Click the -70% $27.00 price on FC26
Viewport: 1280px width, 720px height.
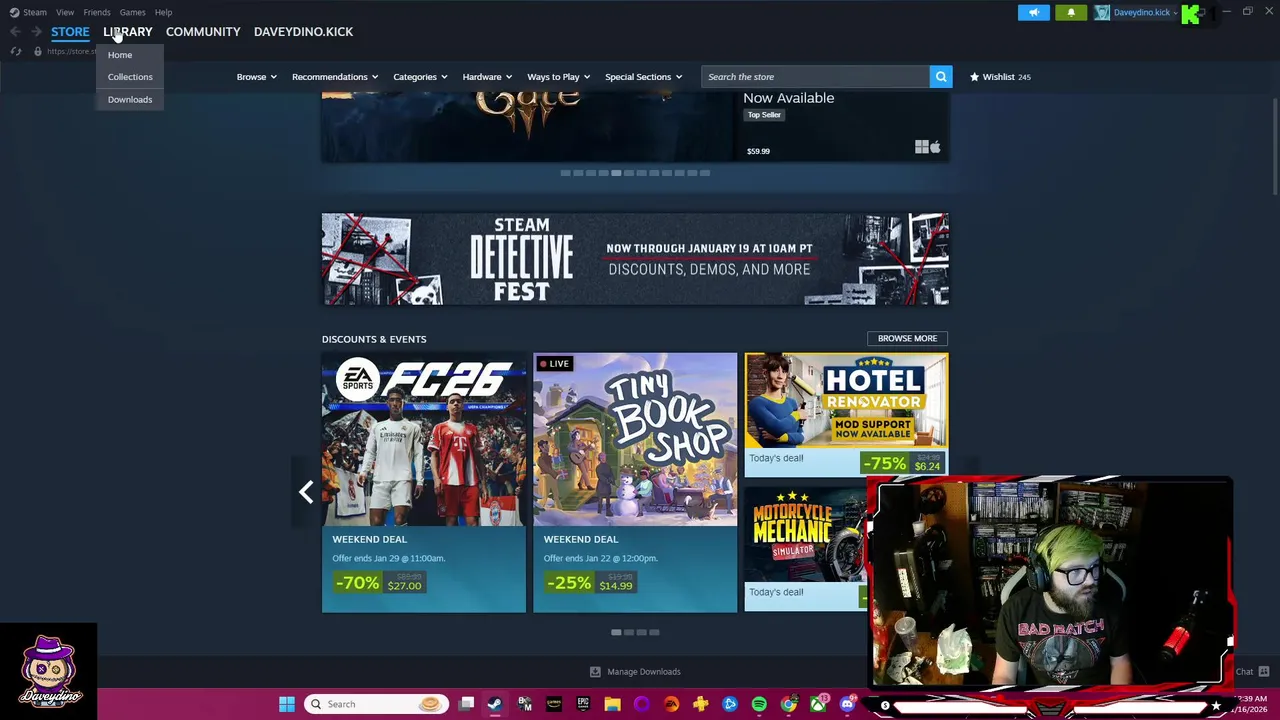(x=380, y=582)
